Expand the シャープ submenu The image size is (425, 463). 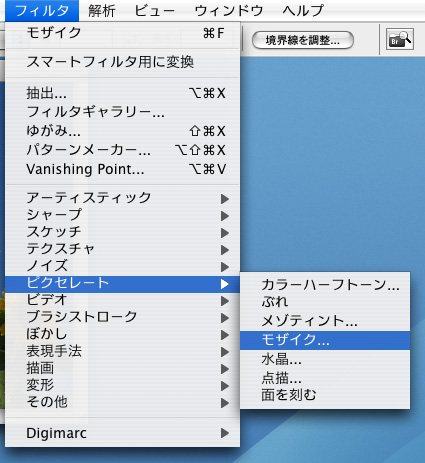pos(122,215)
